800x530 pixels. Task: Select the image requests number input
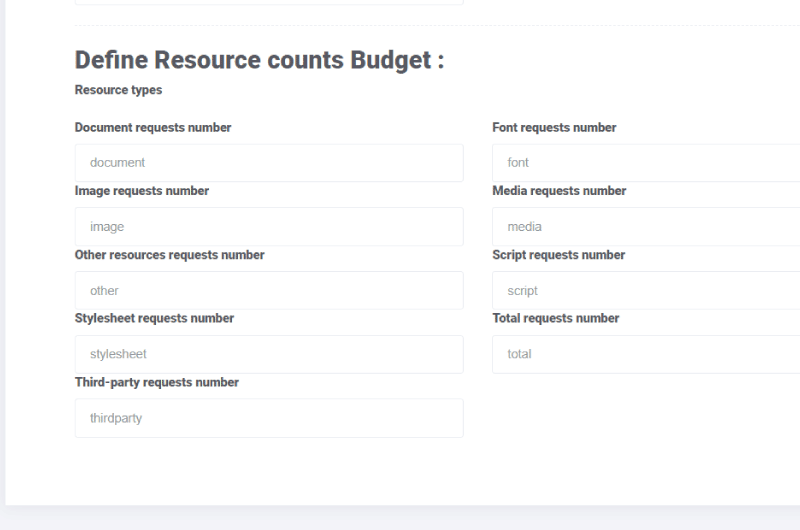(x=269, y=226)
